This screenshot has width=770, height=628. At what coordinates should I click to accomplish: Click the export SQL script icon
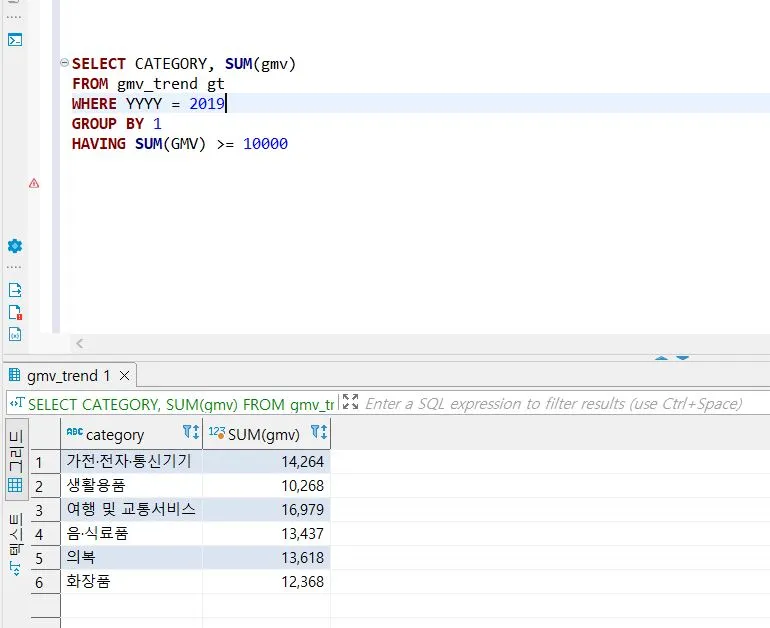[x=15, y=290]
